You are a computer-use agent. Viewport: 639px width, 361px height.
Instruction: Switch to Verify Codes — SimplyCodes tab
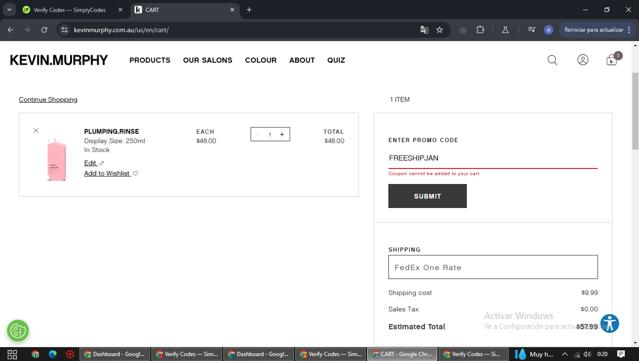pyautogui.click(x=69, y=10)
